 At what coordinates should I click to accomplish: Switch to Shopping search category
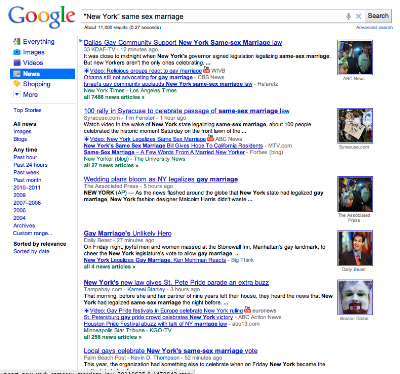pyautogui.click(x=36, y=84)
